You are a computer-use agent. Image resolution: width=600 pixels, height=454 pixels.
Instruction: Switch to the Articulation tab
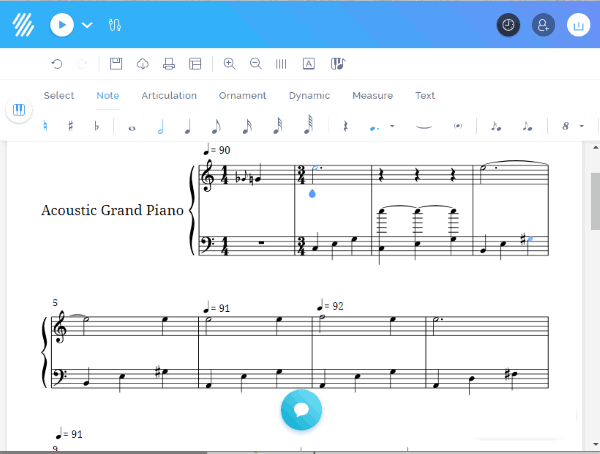[x=169, y=96]
